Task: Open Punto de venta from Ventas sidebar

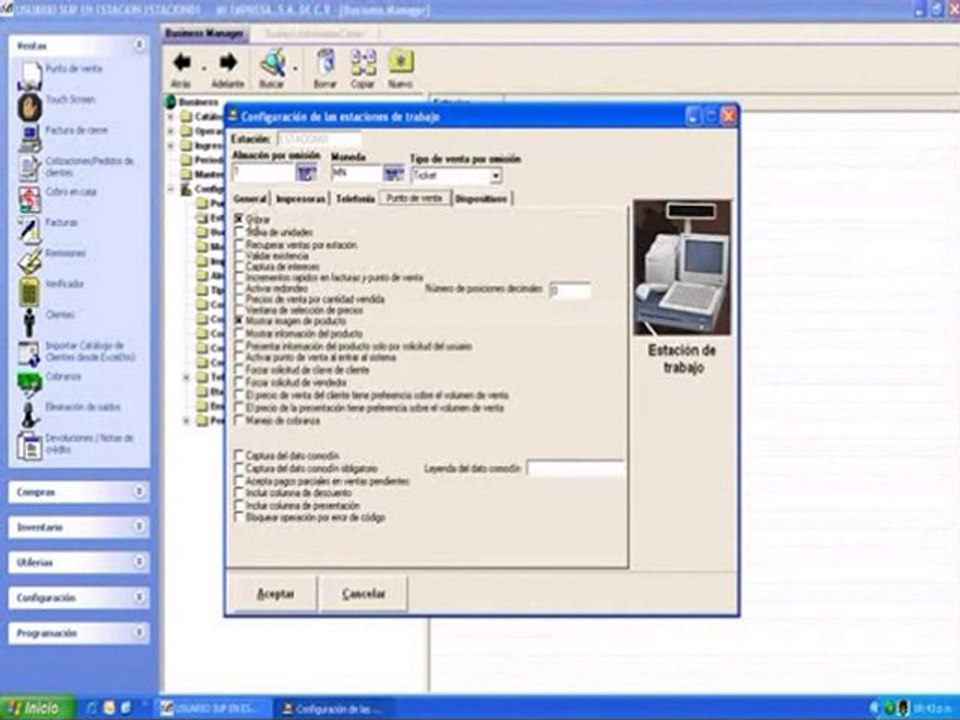Action: pyautogui.click(x=29, y=75)
